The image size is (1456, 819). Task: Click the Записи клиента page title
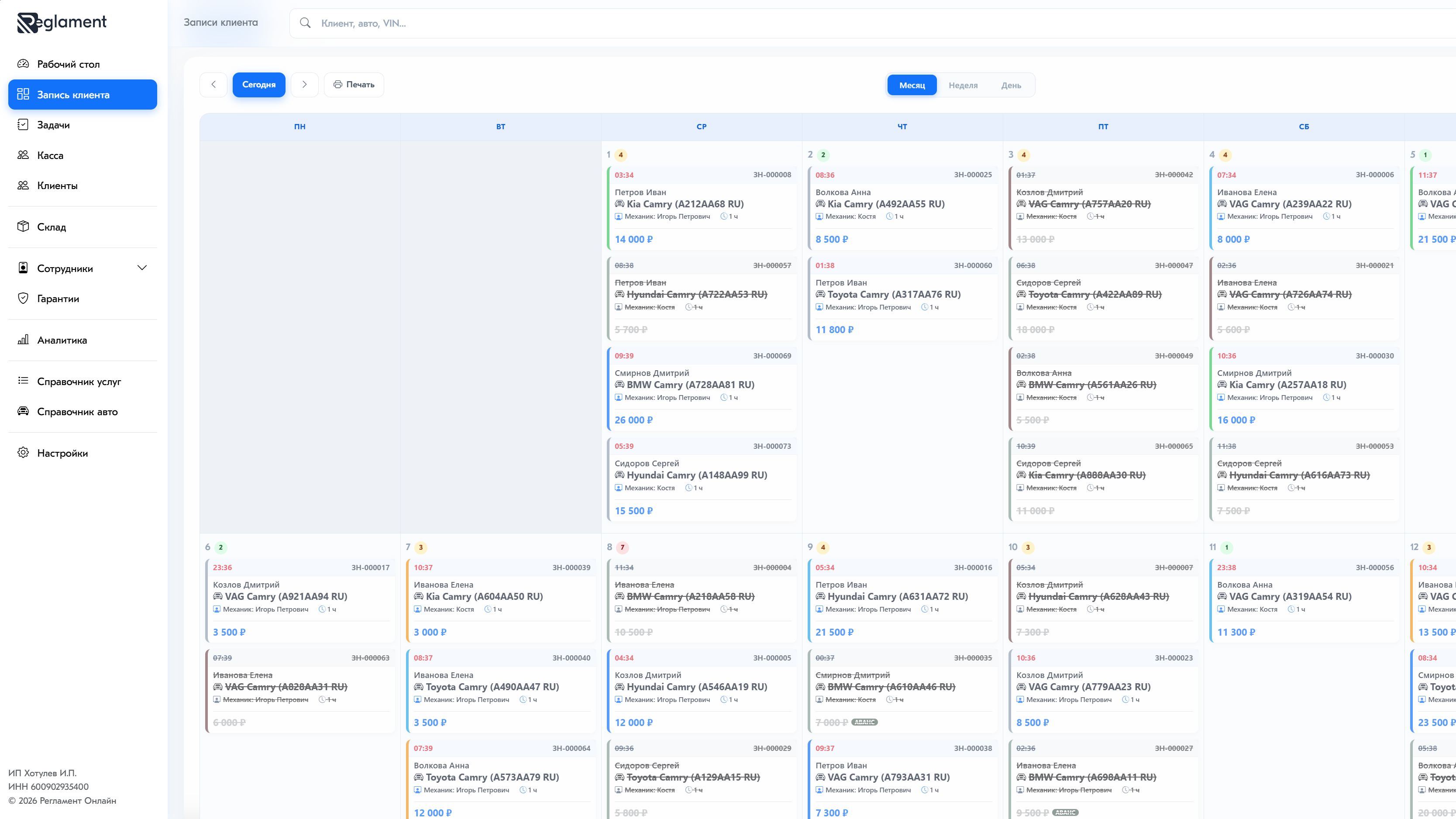(x=220, y=23)
